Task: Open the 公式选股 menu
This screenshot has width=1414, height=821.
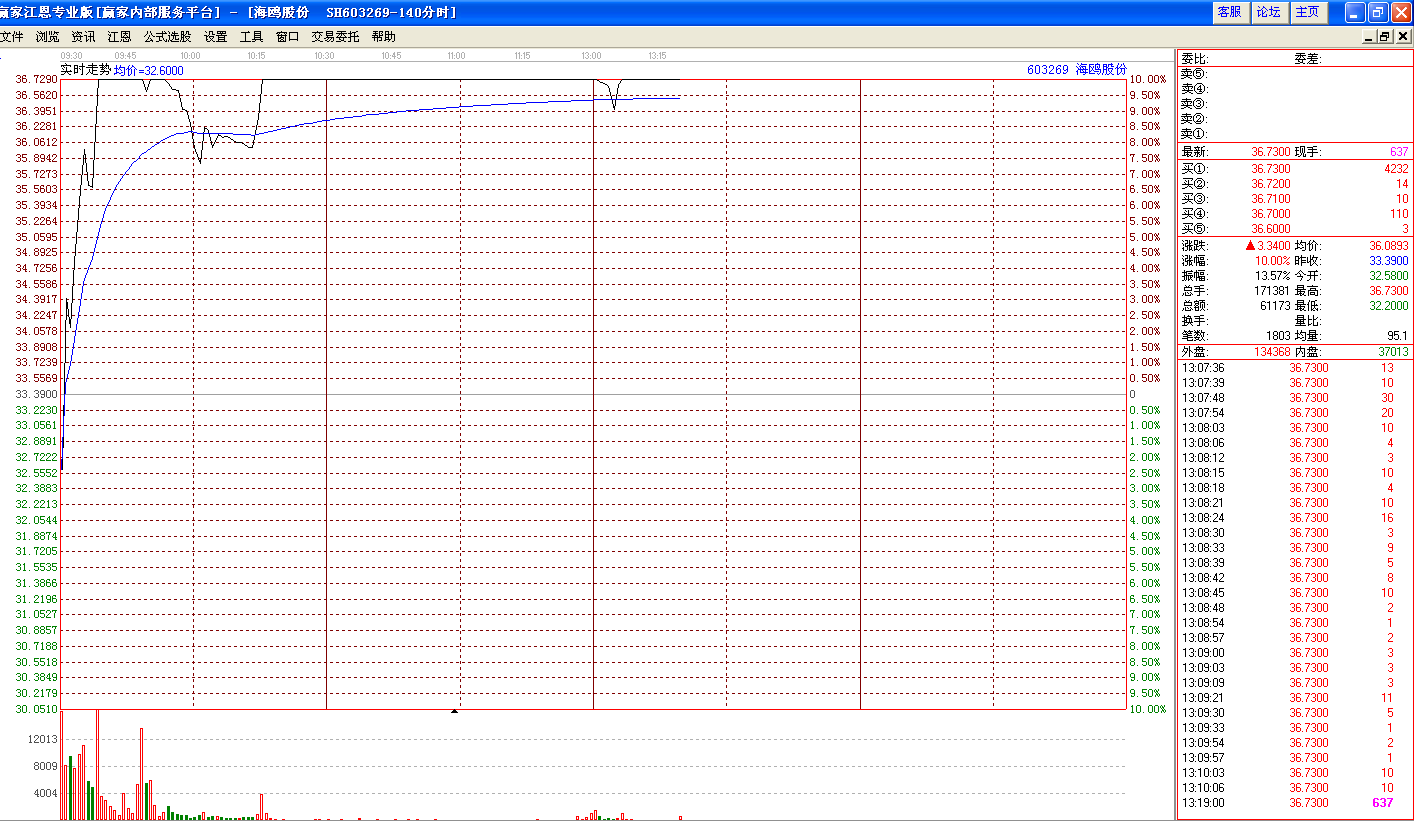Action: pos(167,37)
